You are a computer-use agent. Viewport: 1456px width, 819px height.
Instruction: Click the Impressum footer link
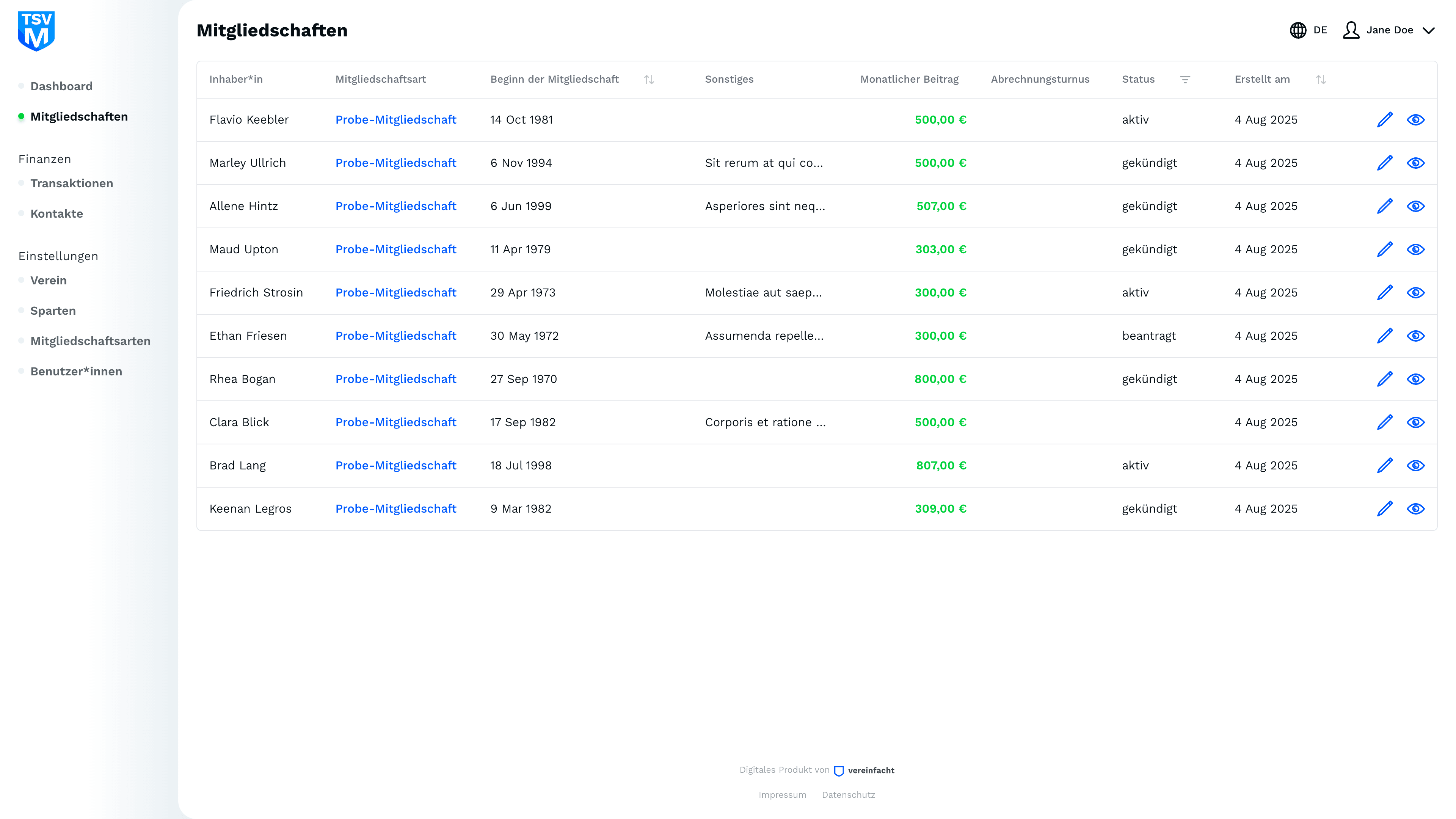[x=782, y=795]
